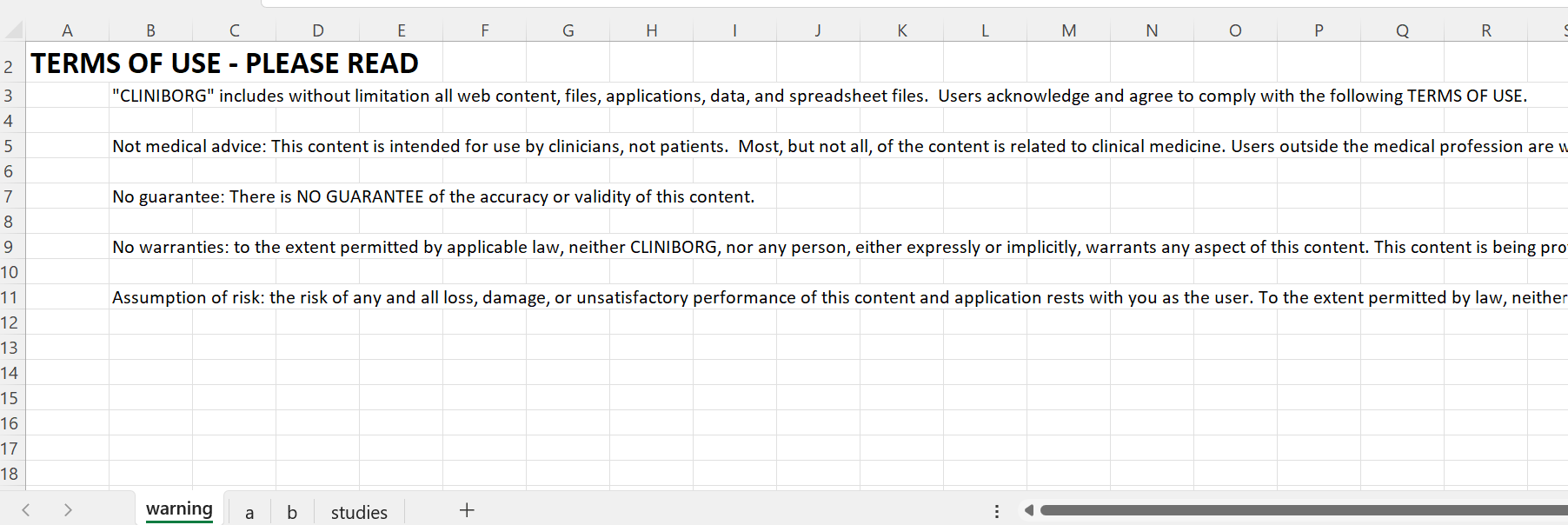Image resolution: width=1568 pixels, height=525 pixels.
Task: Click the 'No warranties' paragraph
Action: (840, 247)
